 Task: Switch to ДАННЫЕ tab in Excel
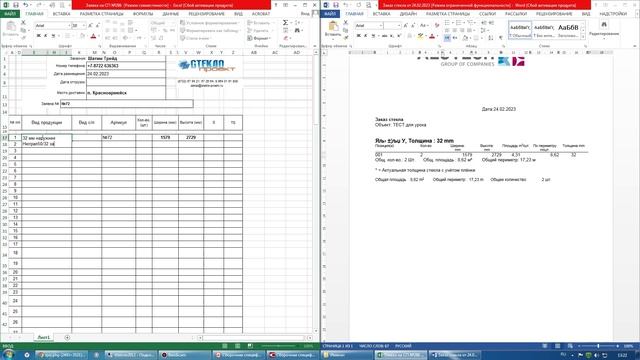coord(171,14)
